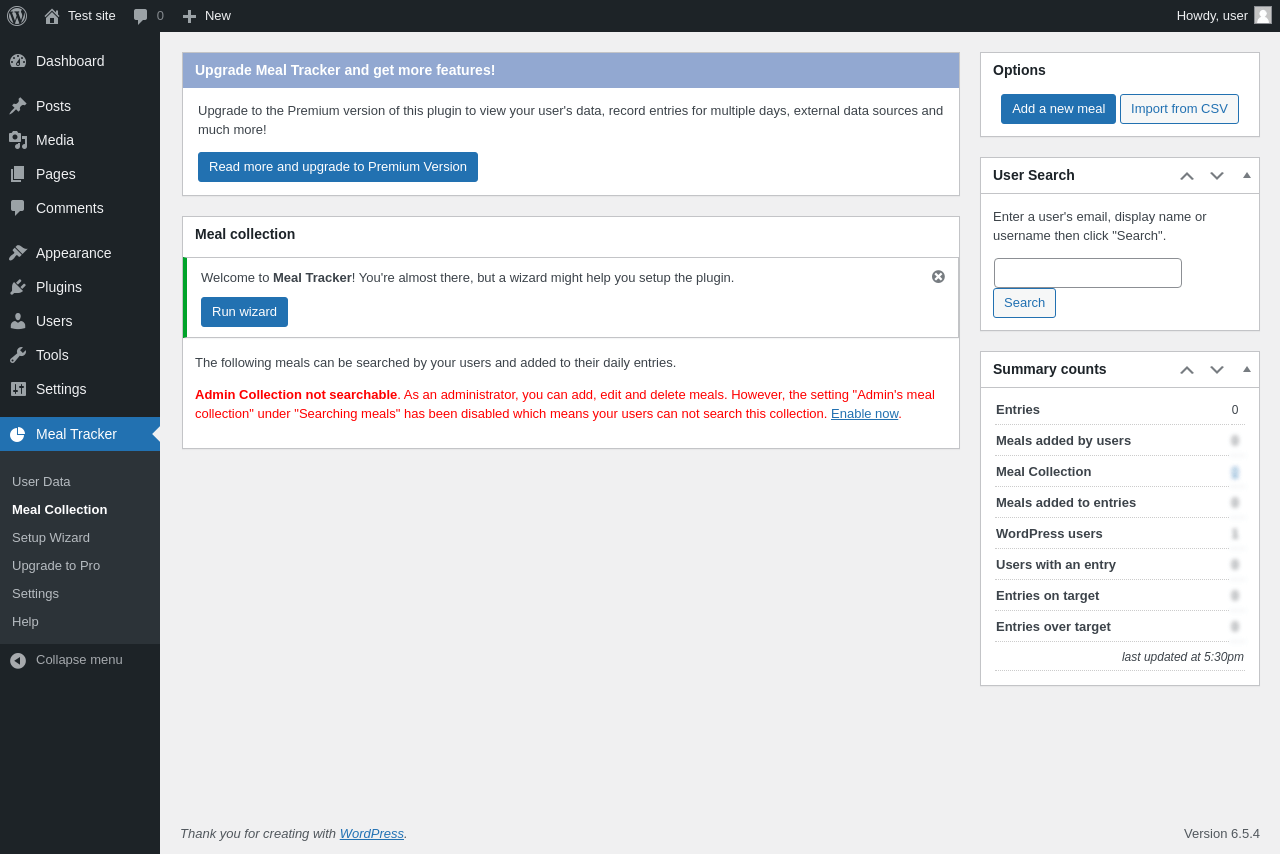The height and width of the screenshot is (854, 1280).
Task: Click 'Admin Collection not searchable' warning text
Action: tap(296, 395)
